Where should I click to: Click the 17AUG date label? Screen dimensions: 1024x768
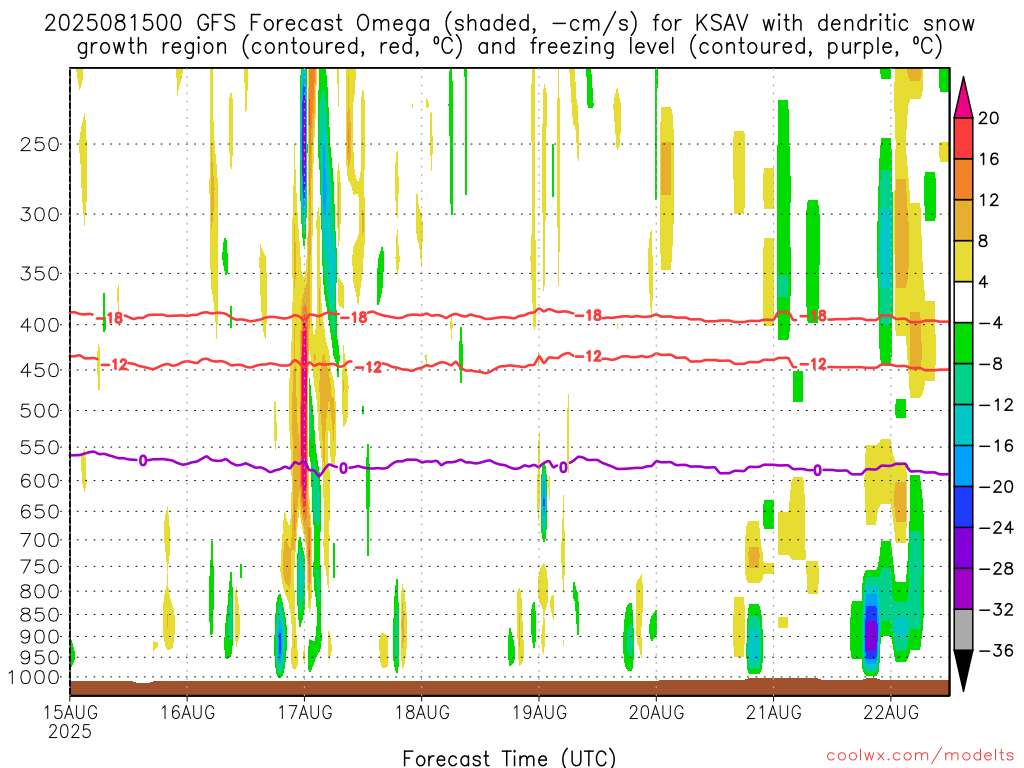[305, 712]
